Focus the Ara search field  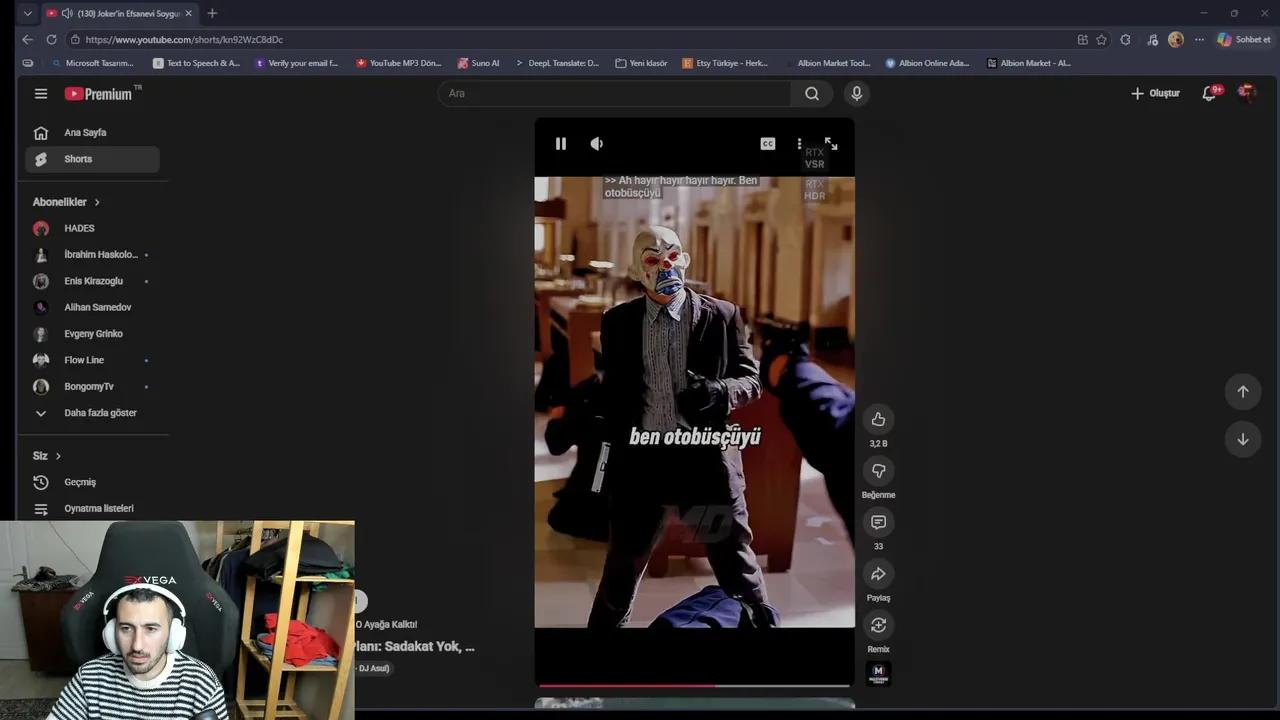614,93
